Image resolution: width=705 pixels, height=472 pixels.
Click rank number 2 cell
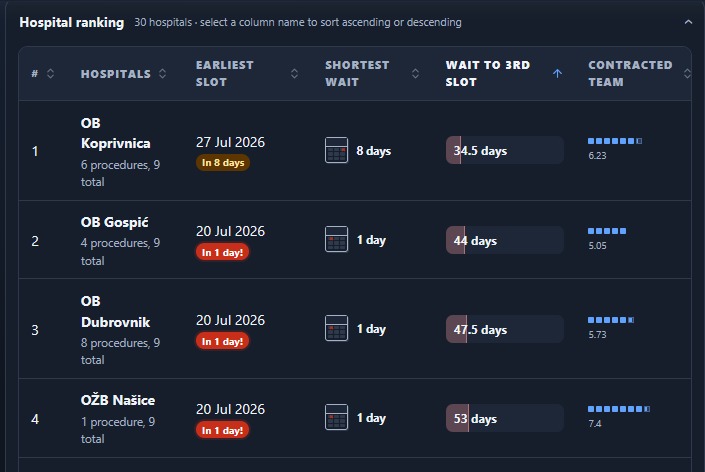pyautogui.click(x=35, y=241)
